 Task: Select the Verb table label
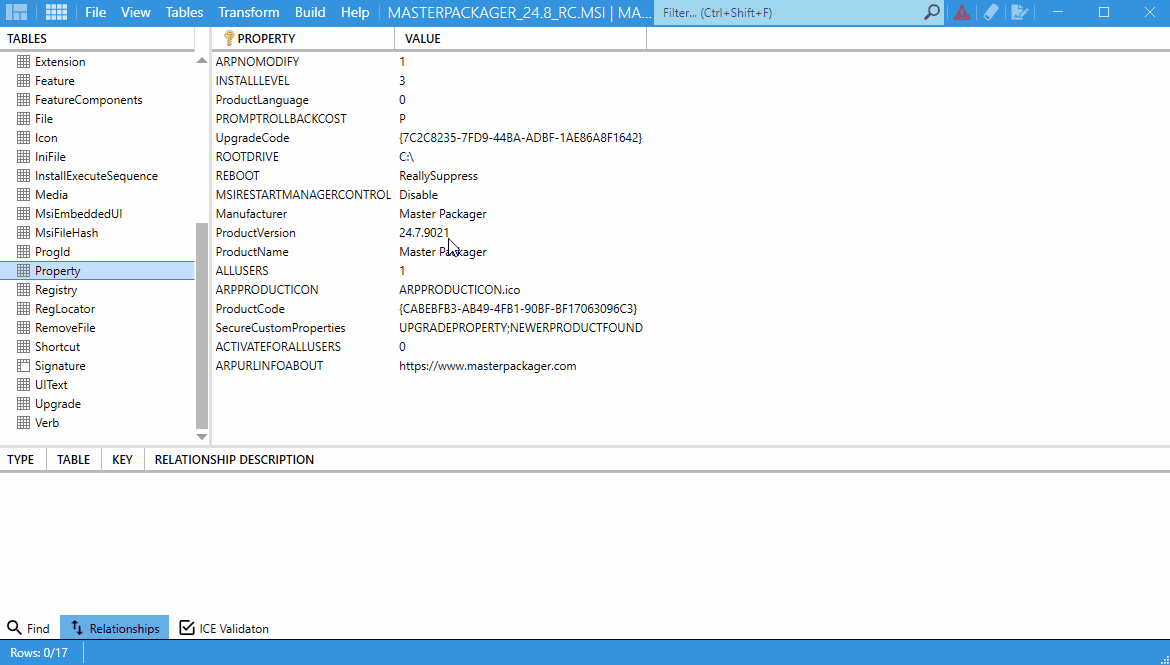click(x=47, y=423)
